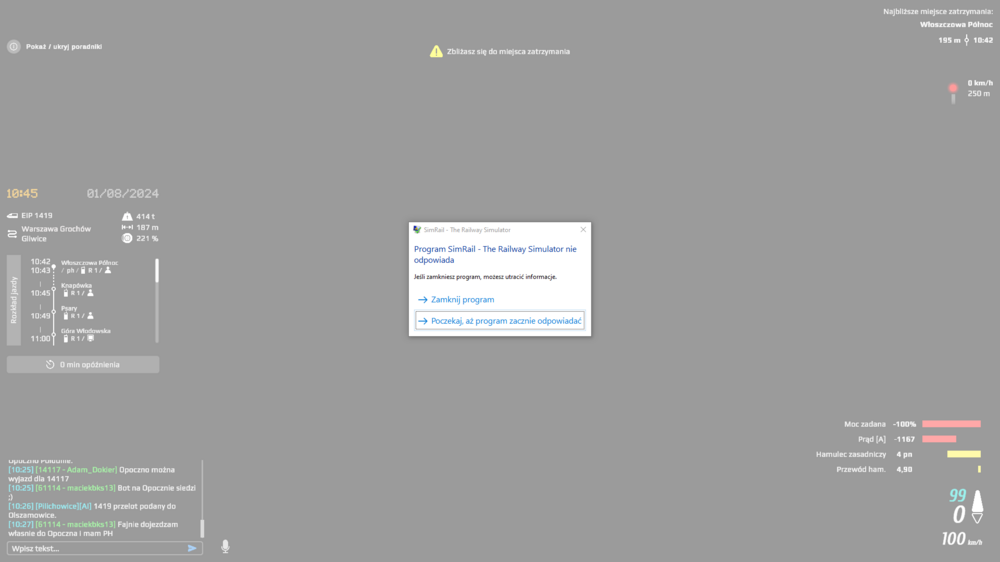The image size is (1000, 562).
Task: Click the Włoszczowa Północ next stop name at top right
Action: click(x=956, y=24)
